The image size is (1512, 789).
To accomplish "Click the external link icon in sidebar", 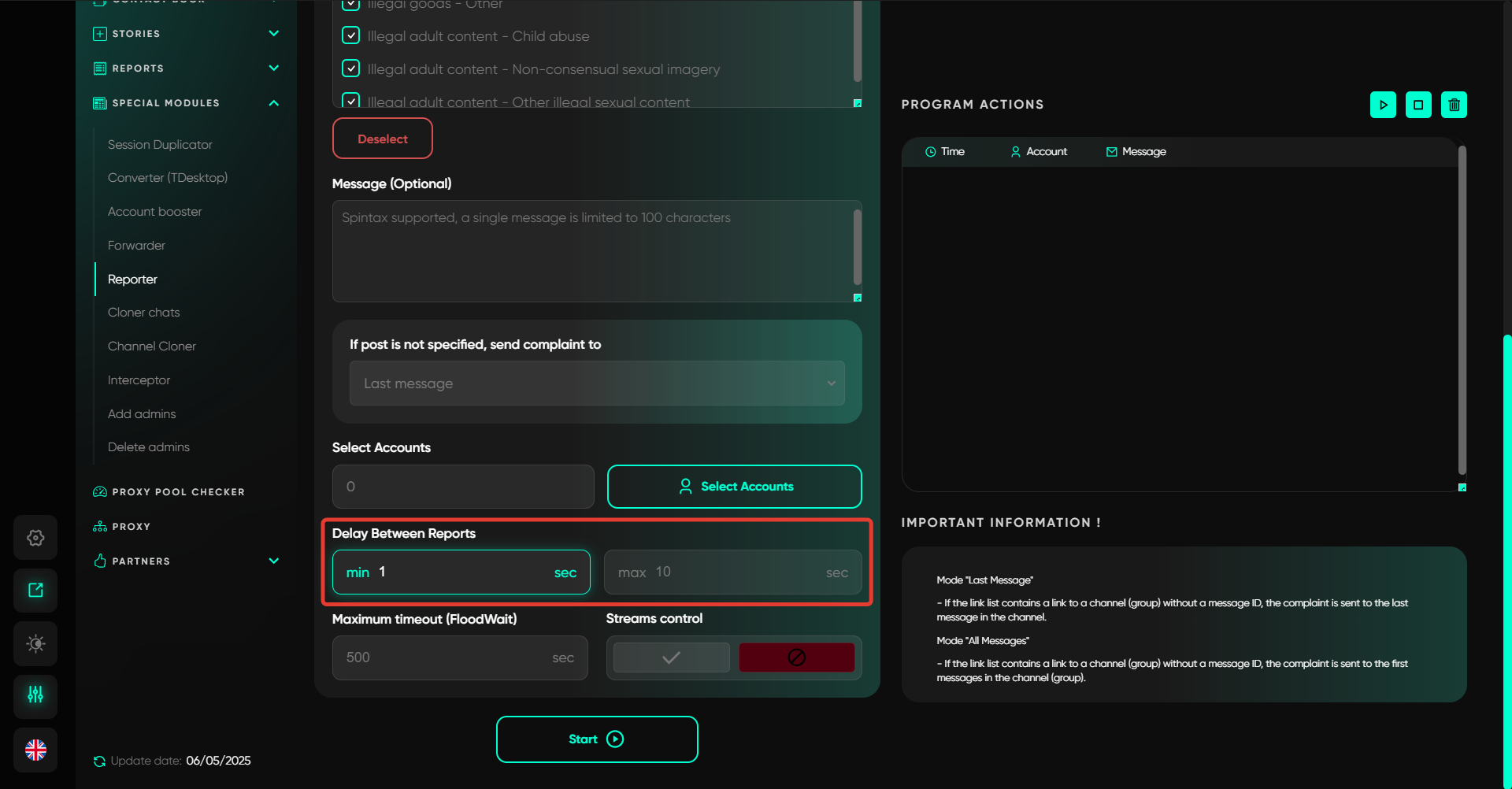I will point(35,591).
